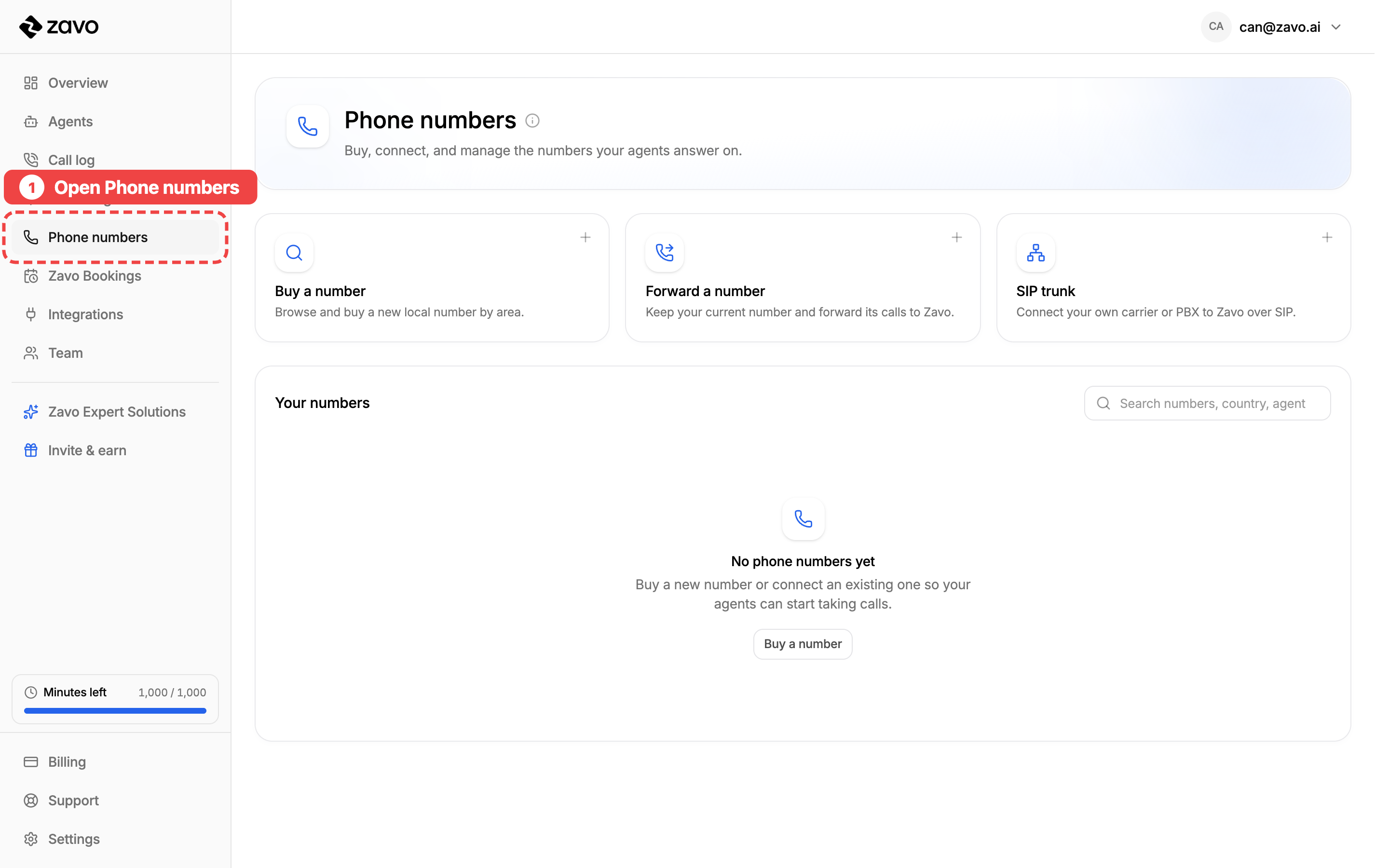Viewport: 1389px width, 868px height.
Task: Open Call log
Action: click(115, 160)
